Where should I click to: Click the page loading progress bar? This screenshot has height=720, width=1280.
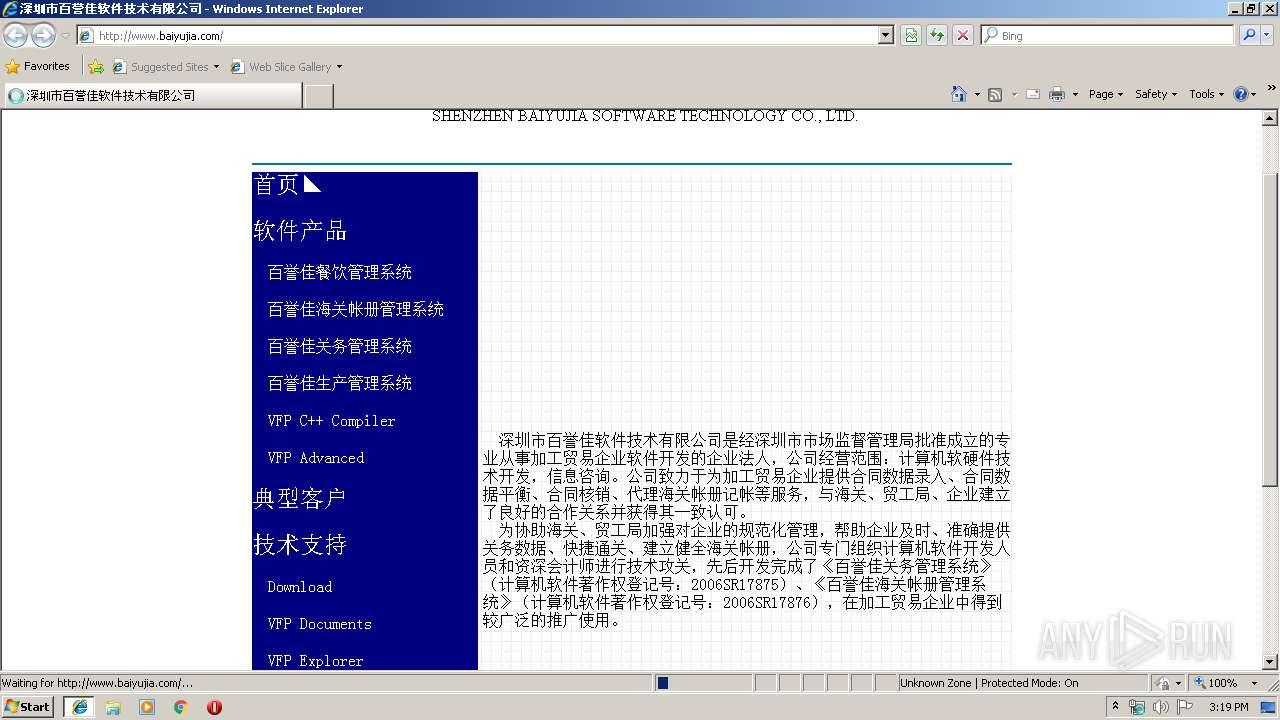coord(703,683)
